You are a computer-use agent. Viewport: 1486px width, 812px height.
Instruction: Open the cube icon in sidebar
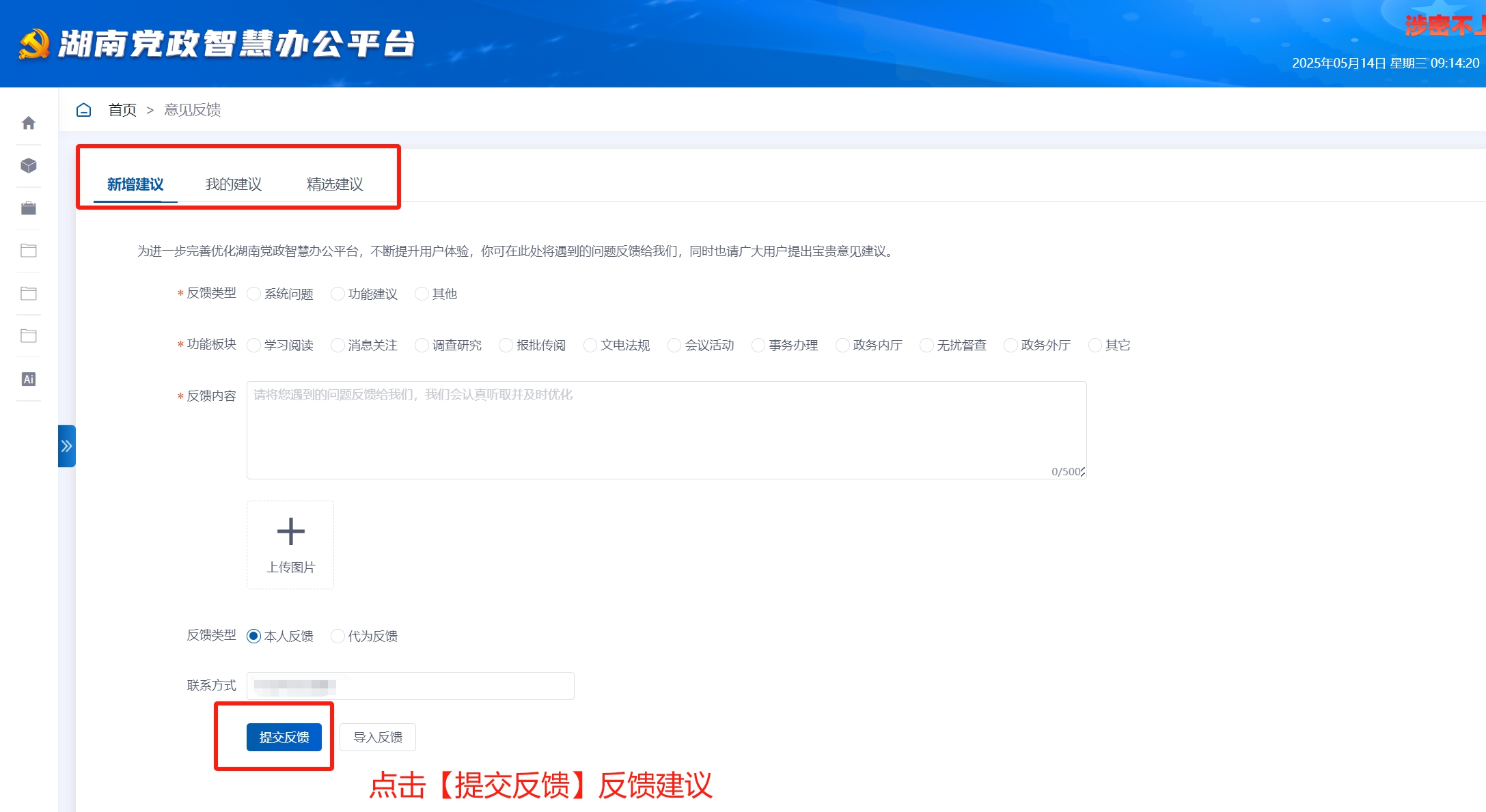(29, 166)
